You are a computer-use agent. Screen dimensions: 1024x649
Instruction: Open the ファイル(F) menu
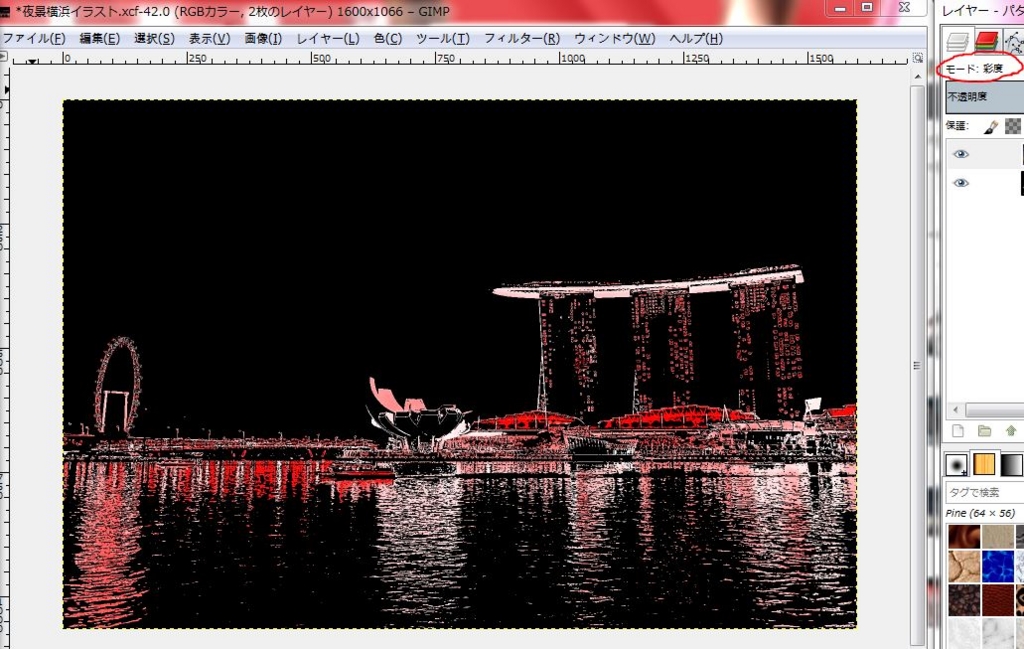pos(34,39)
